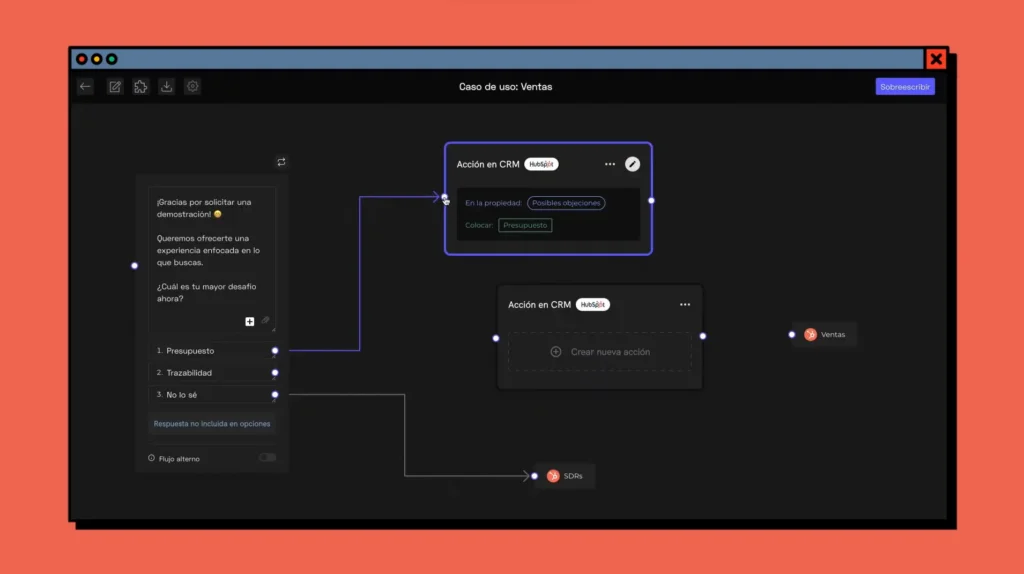Click Crear nueva acción

pyautogui.click(x=600, y=352)
